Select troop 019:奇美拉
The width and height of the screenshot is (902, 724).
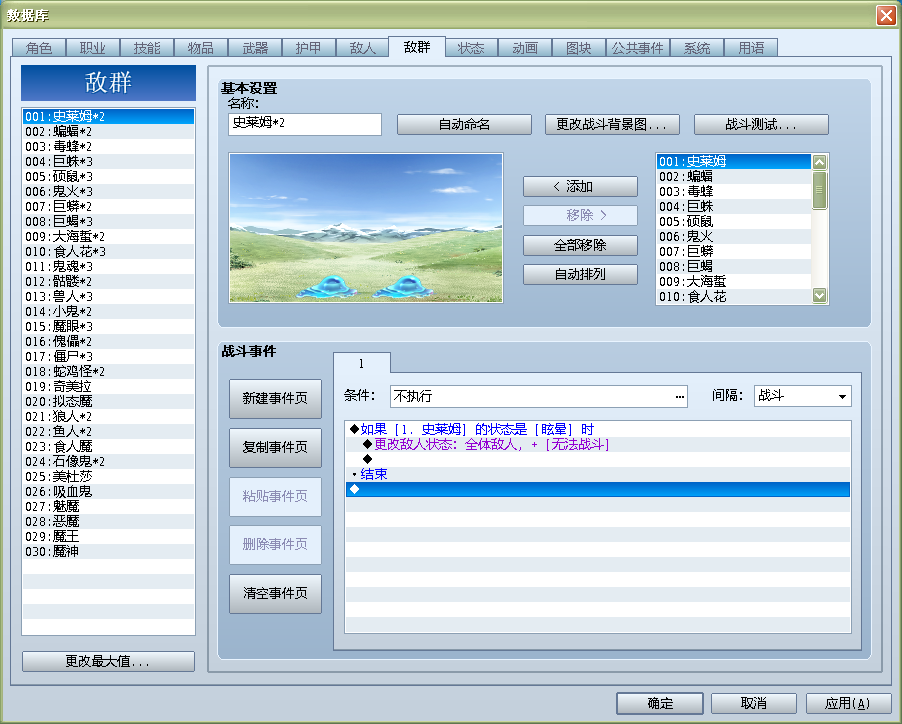tap(108, 386)
